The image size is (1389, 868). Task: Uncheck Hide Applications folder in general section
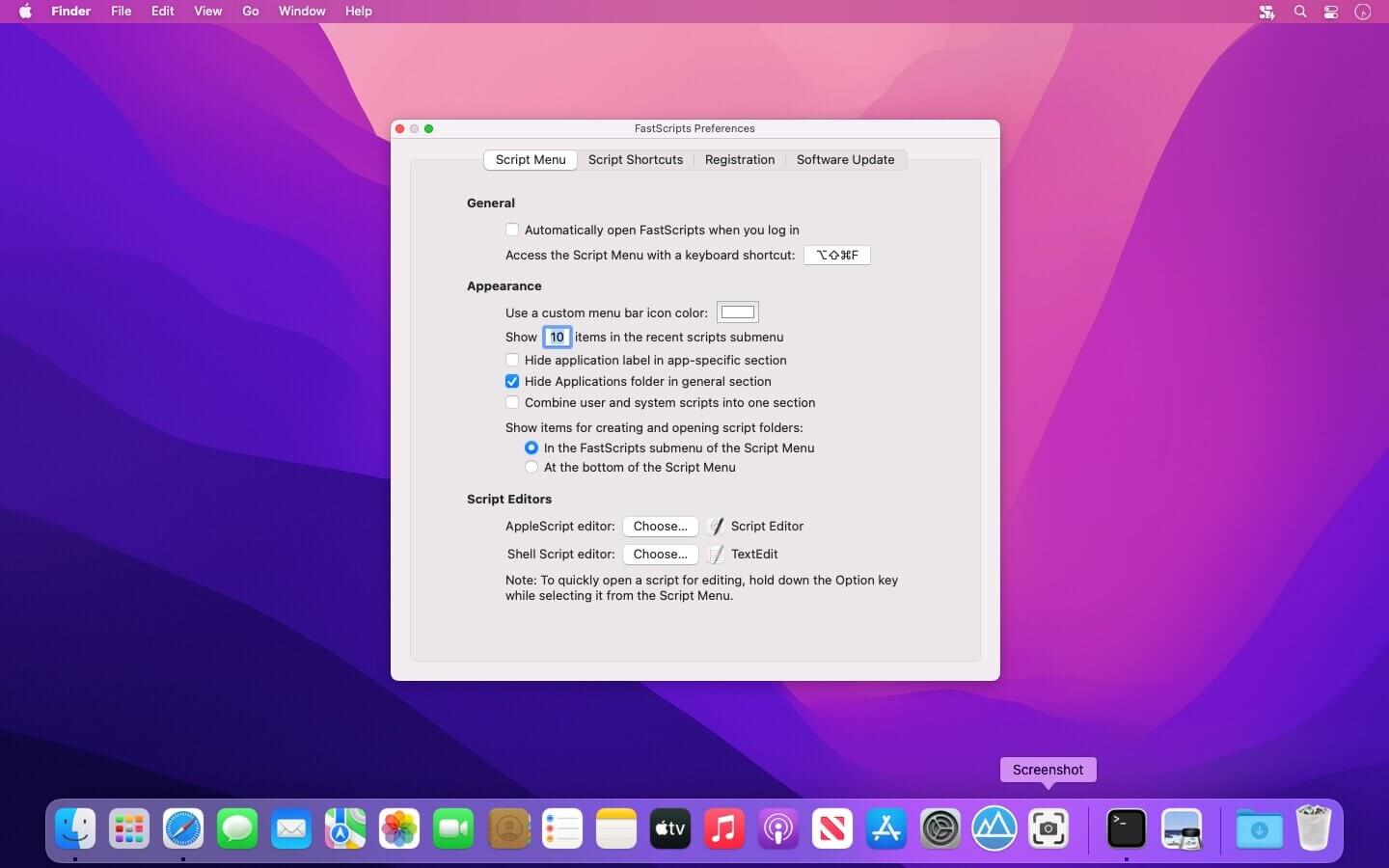tap(512, 381)
